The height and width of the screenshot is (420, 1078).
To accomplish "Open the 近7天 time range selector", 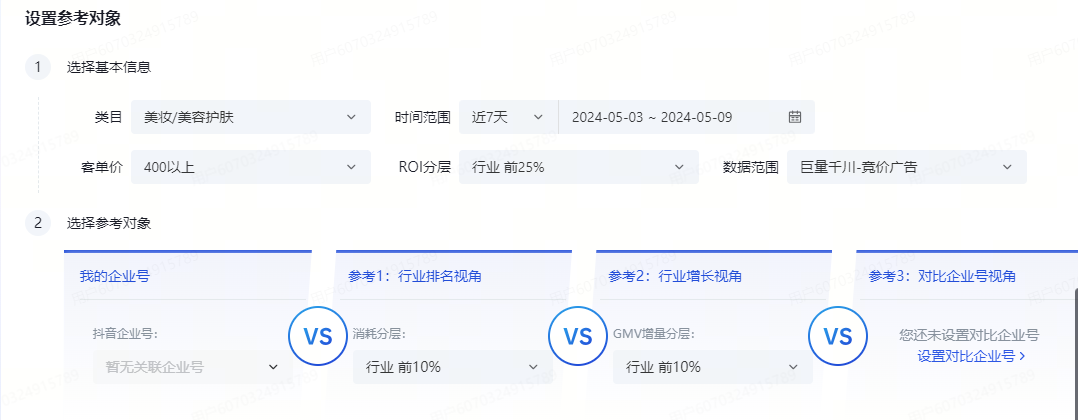I will pos(508,117).
